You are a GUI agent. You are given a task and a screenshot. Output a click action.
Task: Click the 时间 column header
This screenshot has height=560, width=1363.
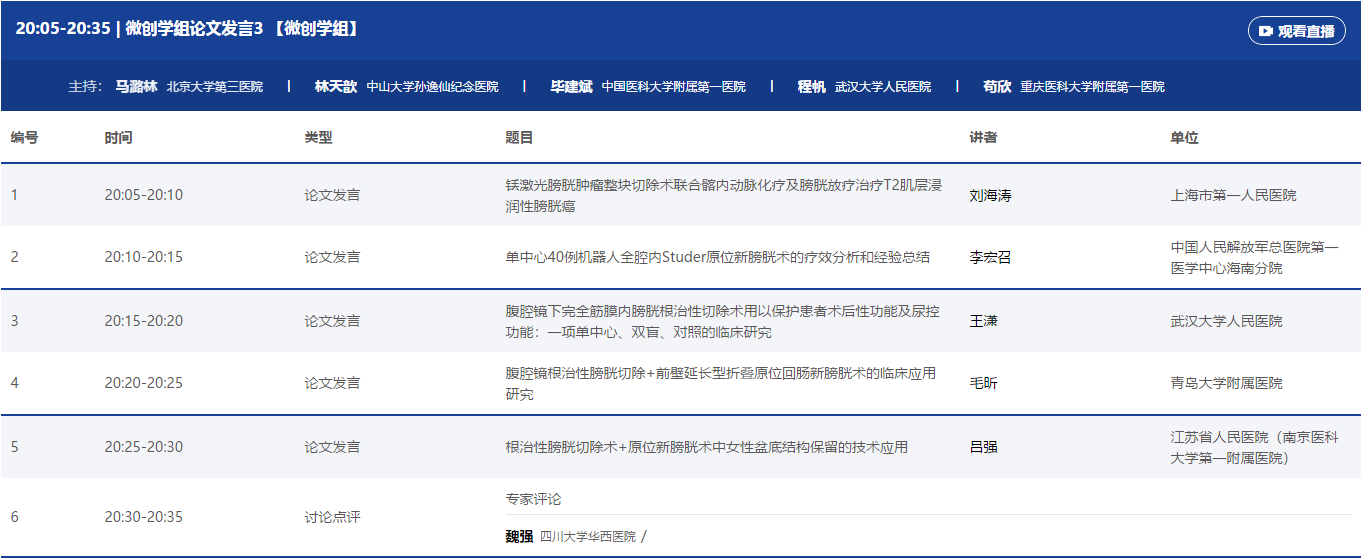coord(118,138)
